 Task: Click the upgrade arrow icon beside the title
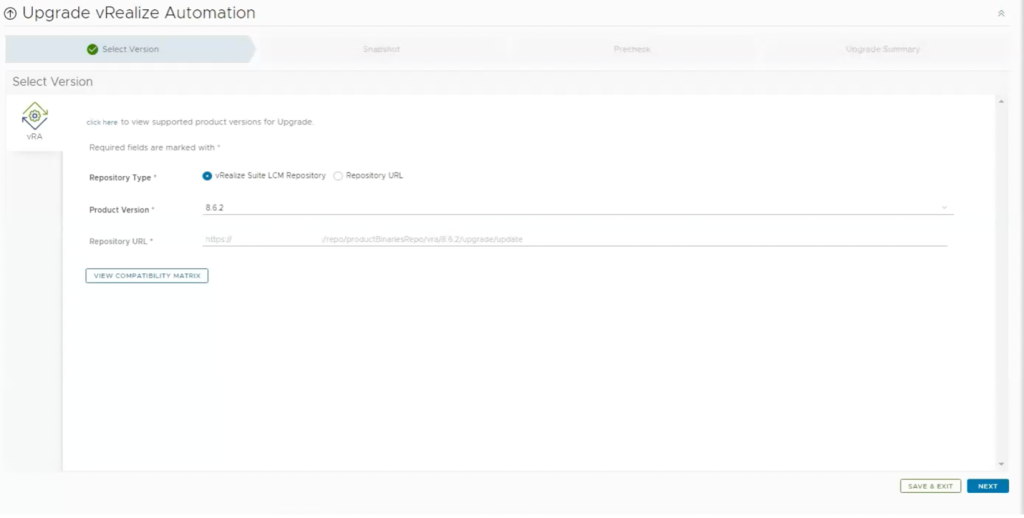tap(10, 13)
